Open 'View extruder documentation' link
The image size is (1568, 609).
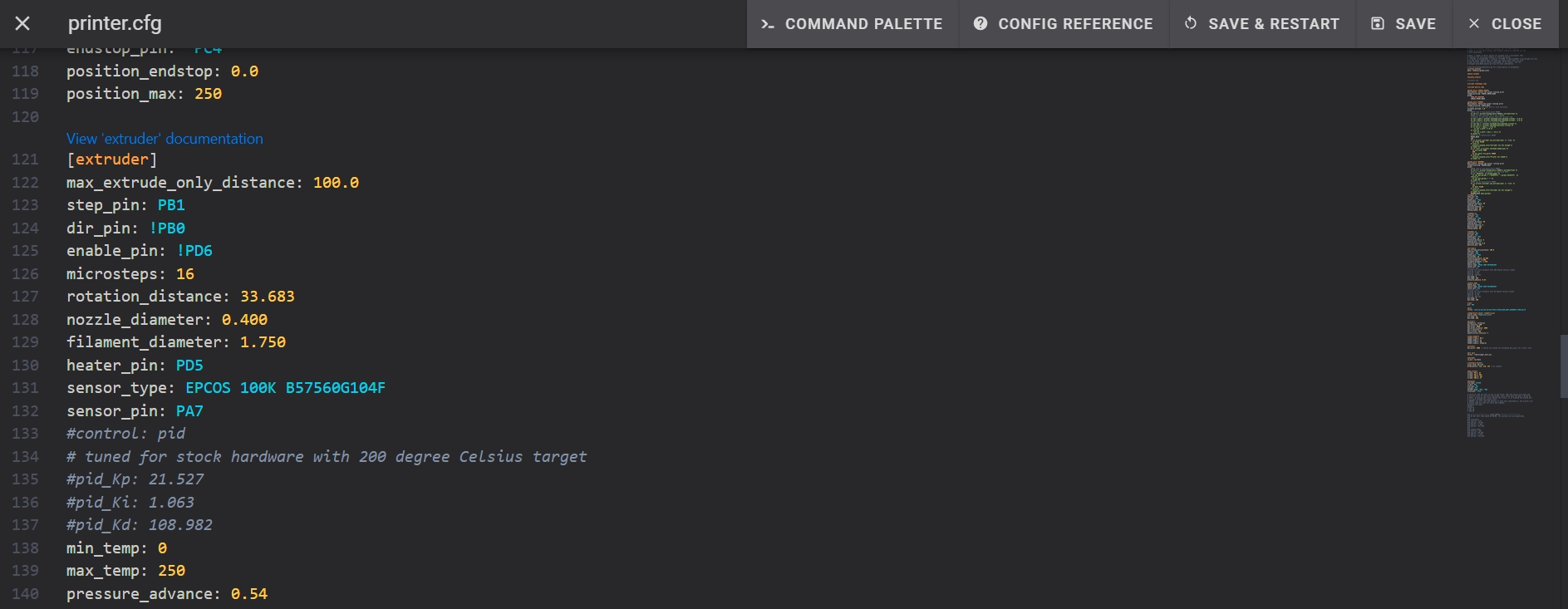click(x=165, y=139)
